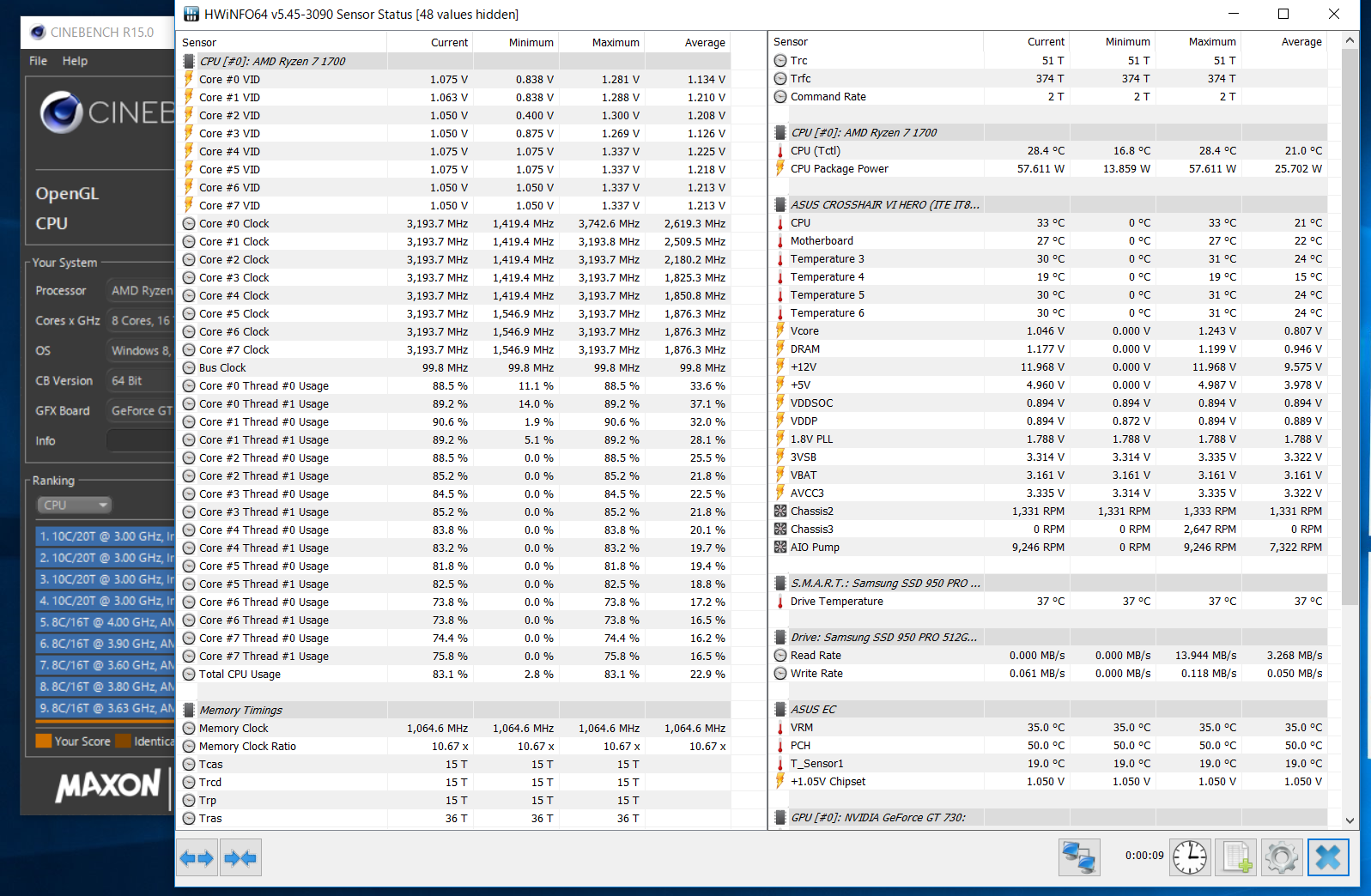Click the fan icon beside Chassis2
This screenshot has height=896, width=1371.
point(780,511)
